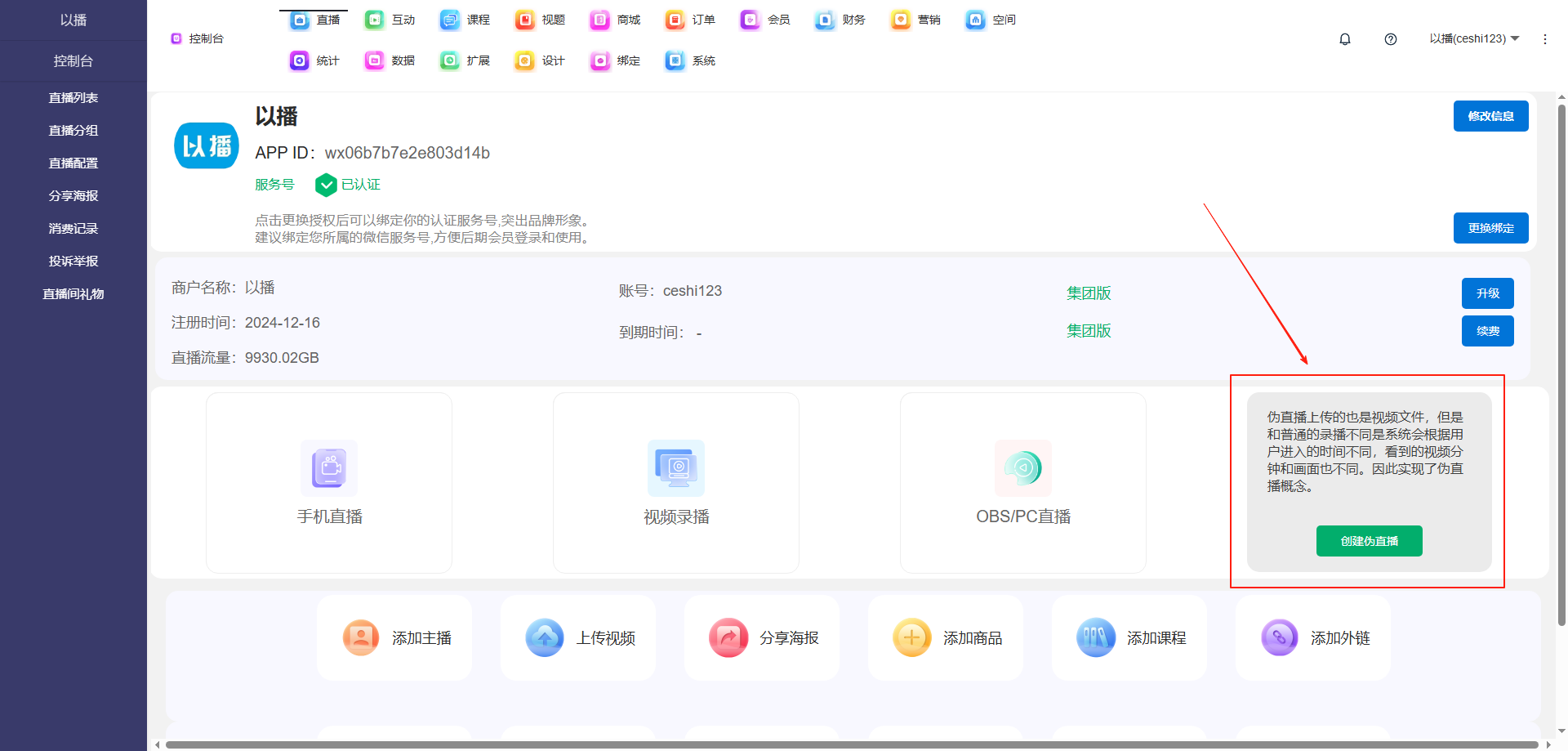This screenshot has width=1568, height=751.
Task: Open the 商城 top menu
Action: pos(616,20)
